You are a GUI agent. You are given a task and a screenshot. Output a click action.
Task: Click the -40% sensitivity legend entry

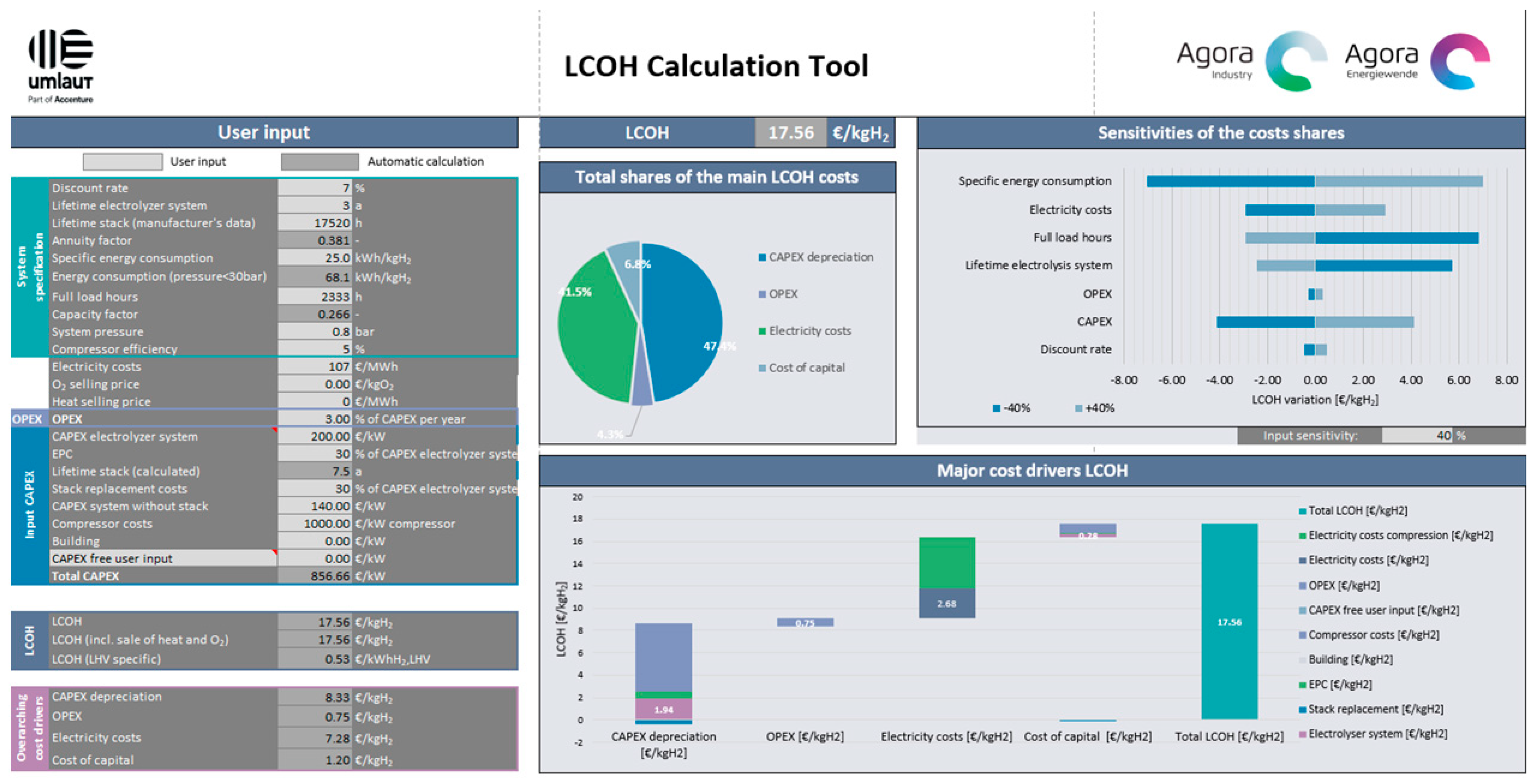[1011, 408]
